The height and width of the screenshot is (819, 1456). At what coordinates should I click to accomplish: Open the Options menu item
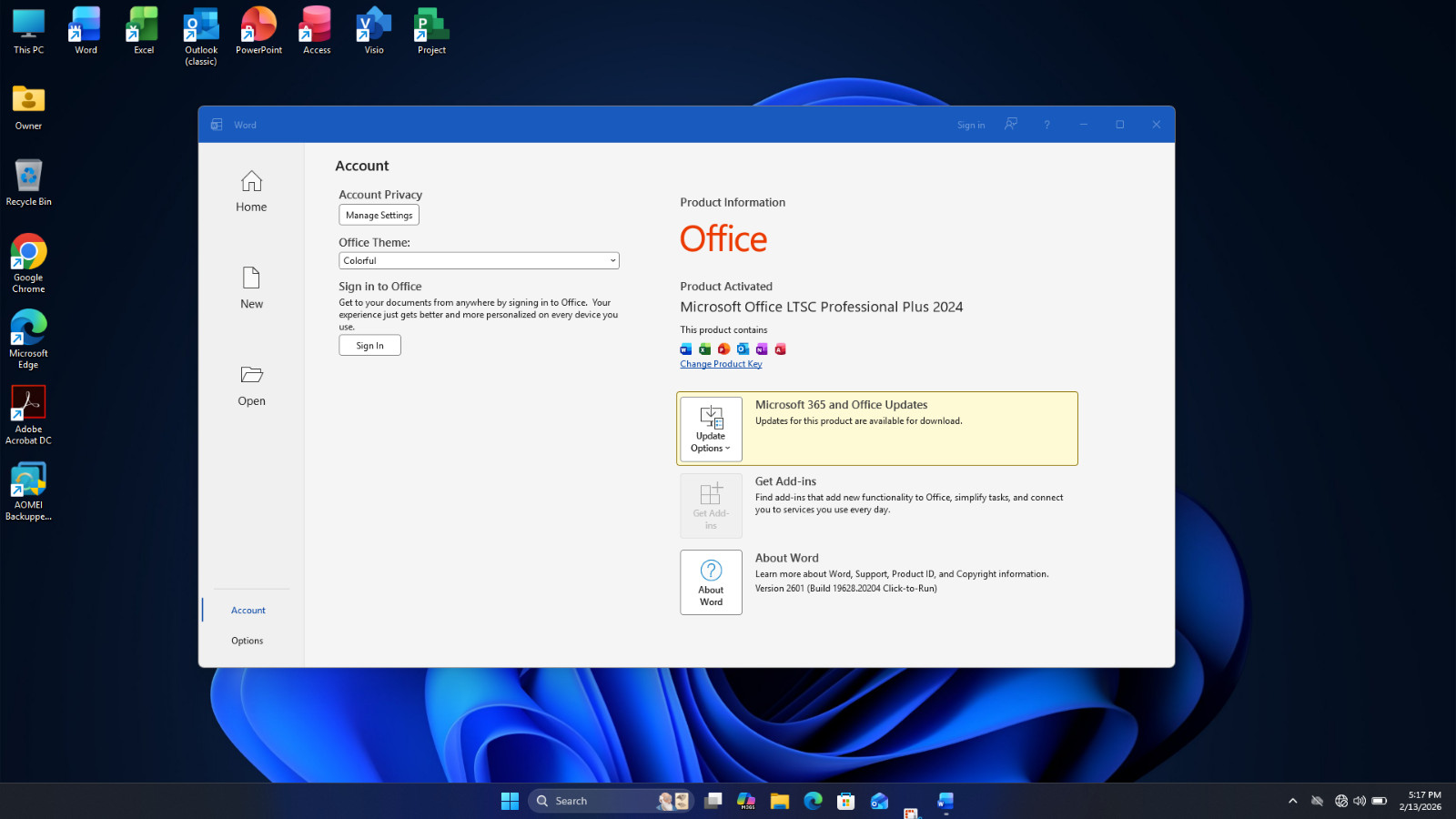(248, 641)
